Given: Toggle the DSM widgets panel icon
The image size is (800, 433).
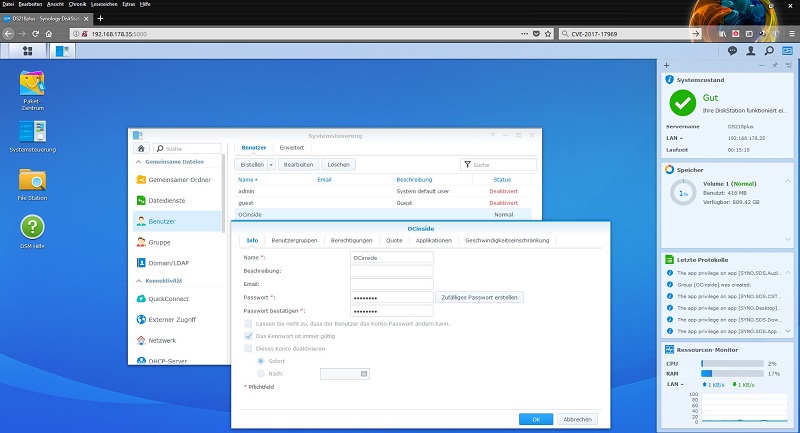Looking at the screenshot, I should (787, 50).
